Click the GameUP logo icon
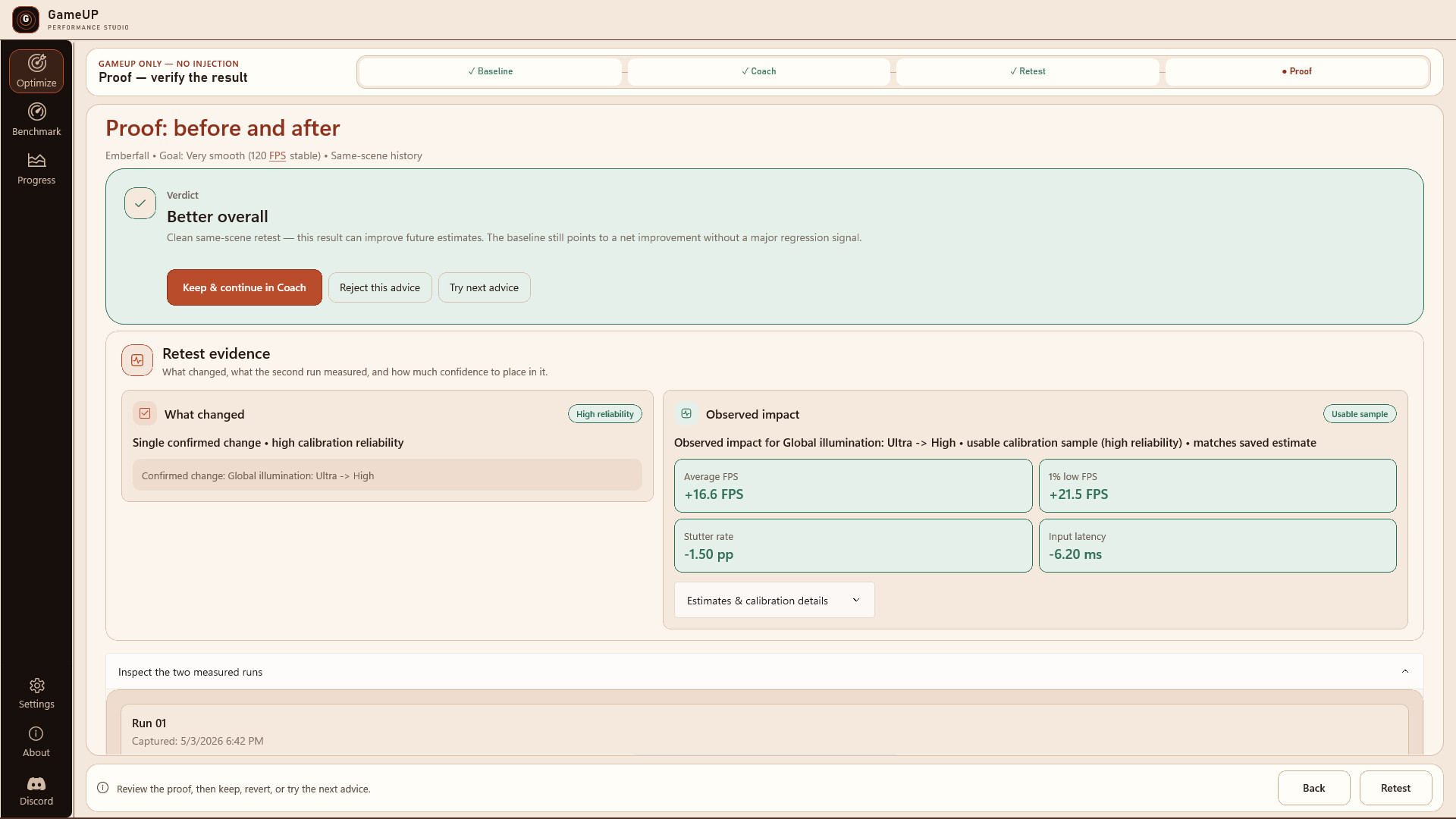Image resolution: width=1456 pixels, height=819 pixels. 26,20
